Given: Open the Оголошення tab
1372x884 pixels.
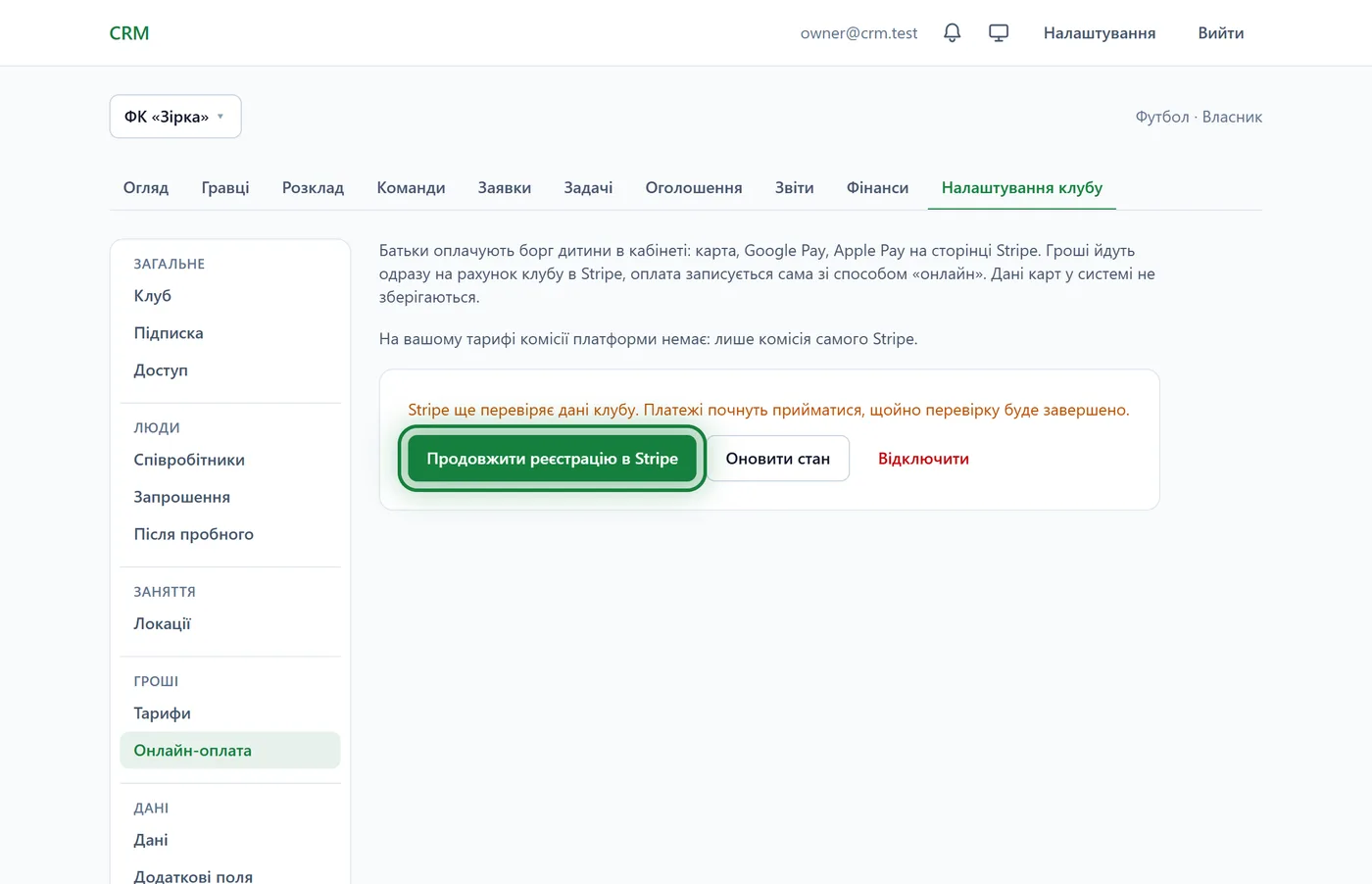Looking at the screenshot, I should pos(694,187).
